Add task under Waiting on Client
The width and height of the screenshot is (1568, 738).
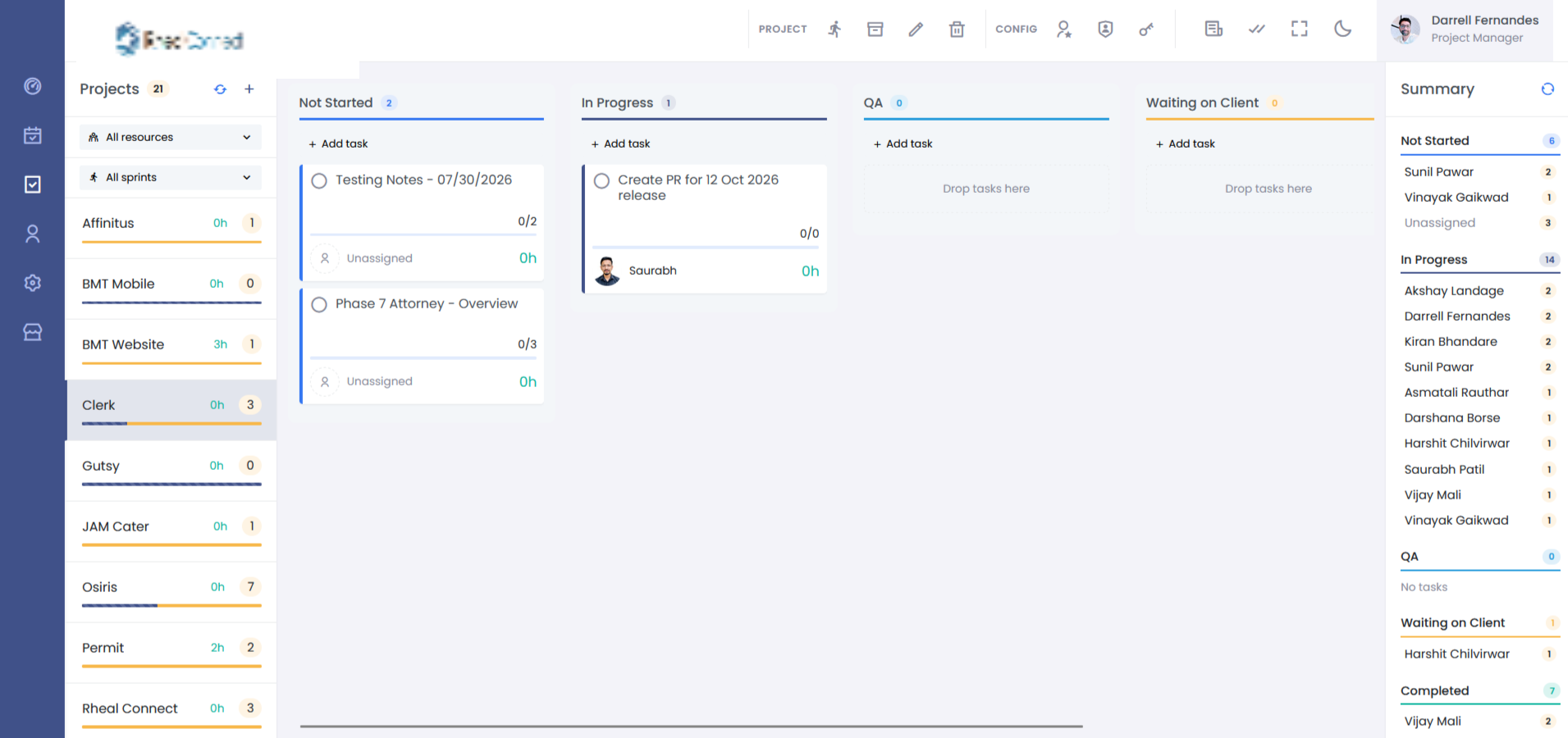click(x=1185, y=143)
